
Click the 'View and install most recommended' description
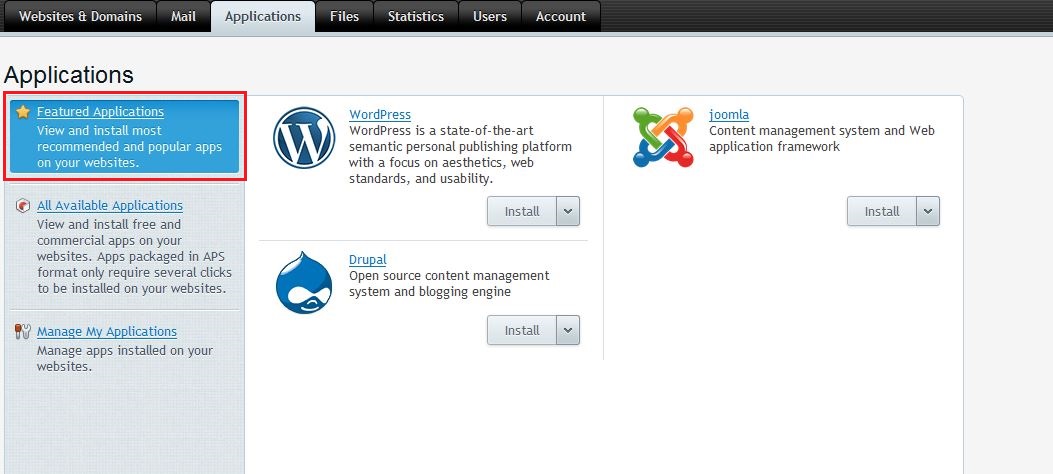coord(130,147)
